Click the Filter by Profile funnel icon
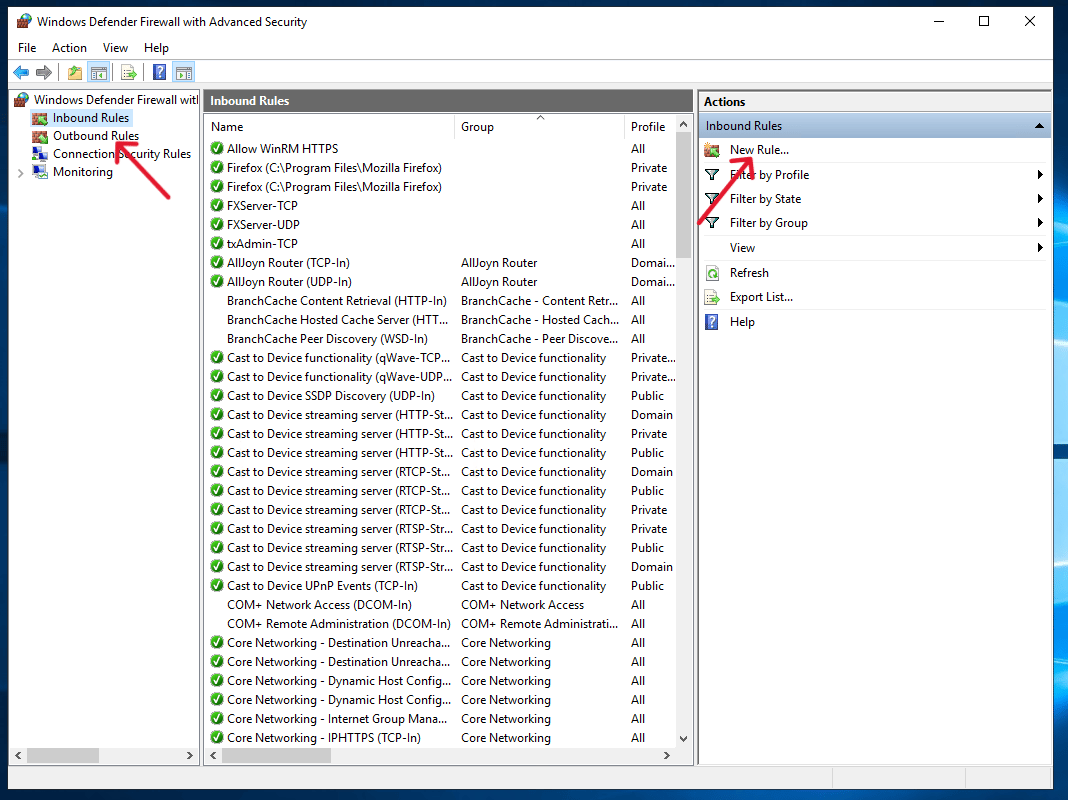The image size is (1068, 800). (712, 175)
